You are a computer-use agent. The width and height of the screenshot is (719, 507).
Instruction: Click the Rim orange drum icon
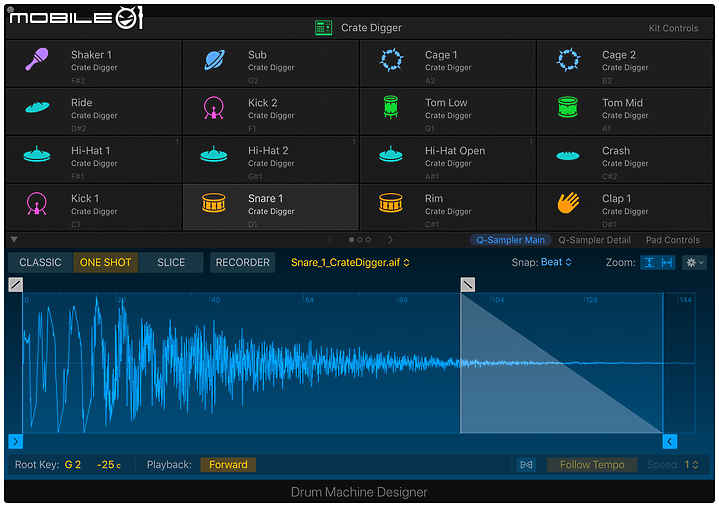[391, 203]
